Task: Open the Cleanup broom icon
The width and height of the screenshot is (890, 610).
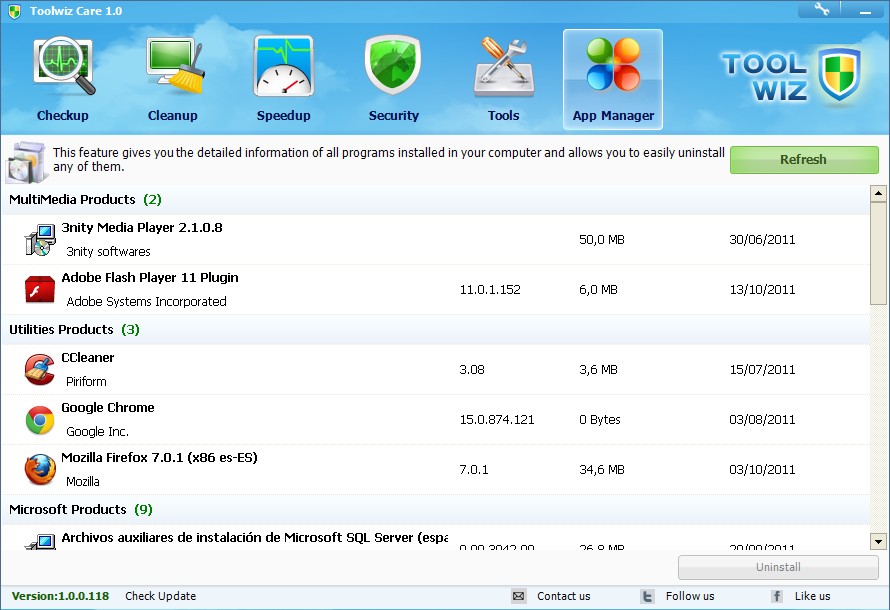Action: point(174,65)
